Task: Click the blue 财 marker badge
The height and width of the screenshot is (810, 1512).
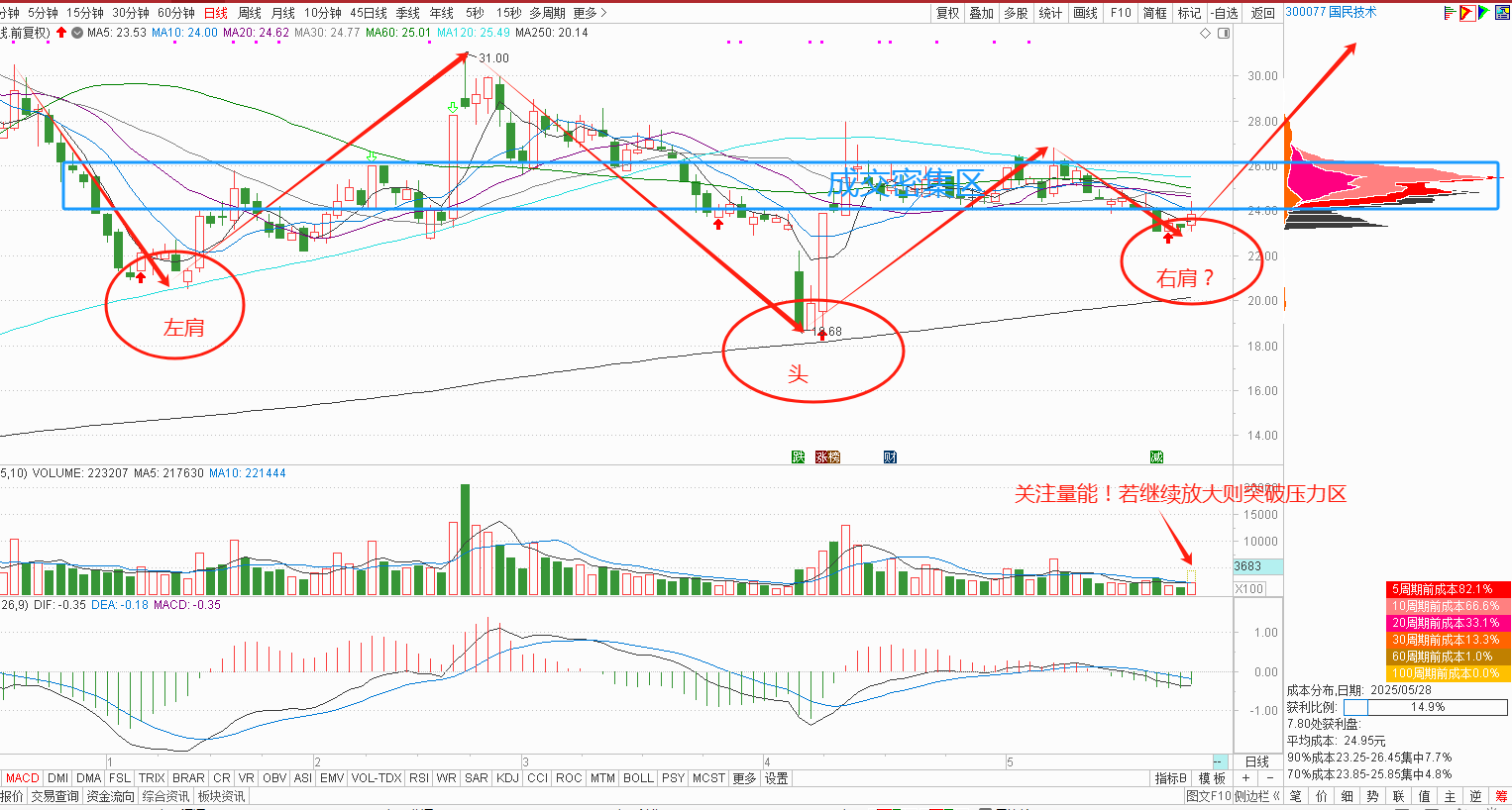Action: pos(890,456)
